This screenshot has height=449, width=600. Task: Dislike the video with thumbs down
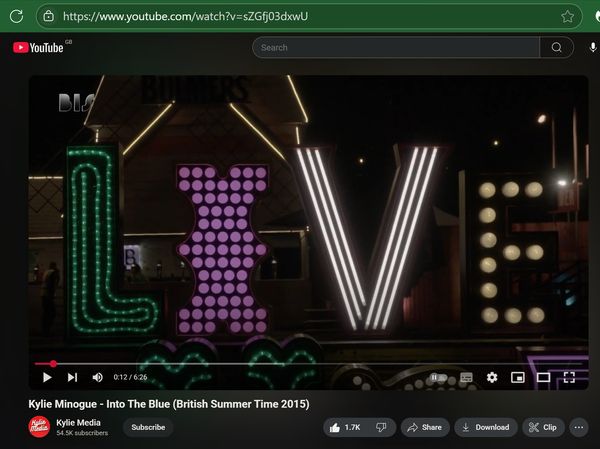coord(381,427)
